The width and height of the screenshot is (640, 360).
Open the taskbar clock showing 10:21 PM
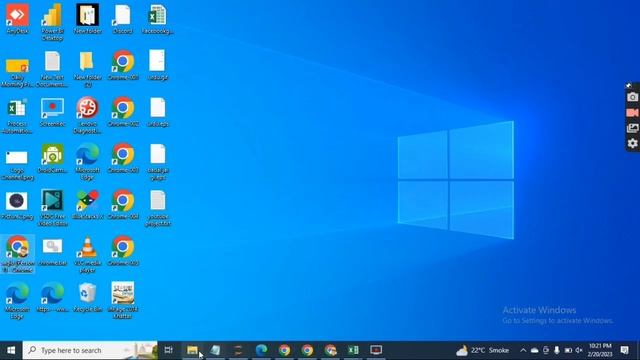coord(600,350)
